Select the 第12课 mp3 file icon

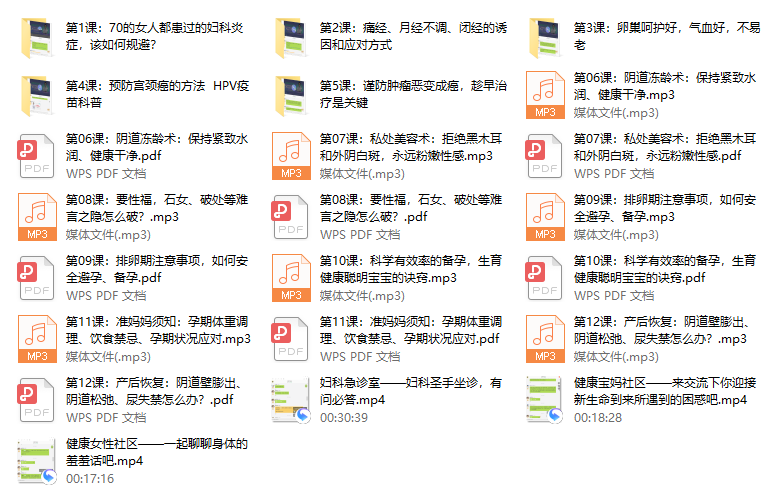point(545,339)
